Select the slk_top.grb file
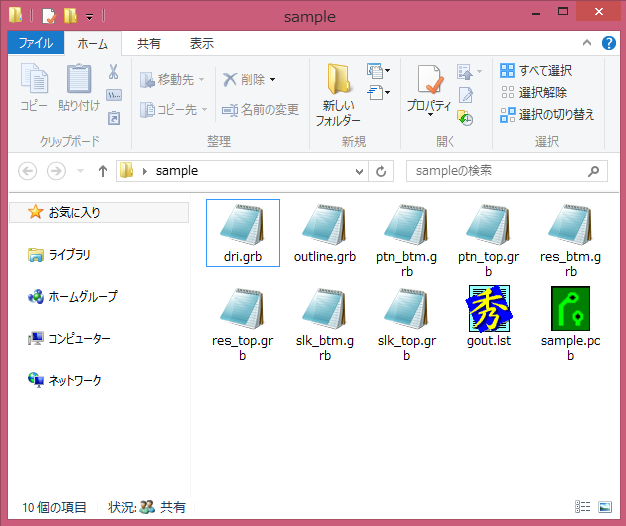 tap(406, 323)
